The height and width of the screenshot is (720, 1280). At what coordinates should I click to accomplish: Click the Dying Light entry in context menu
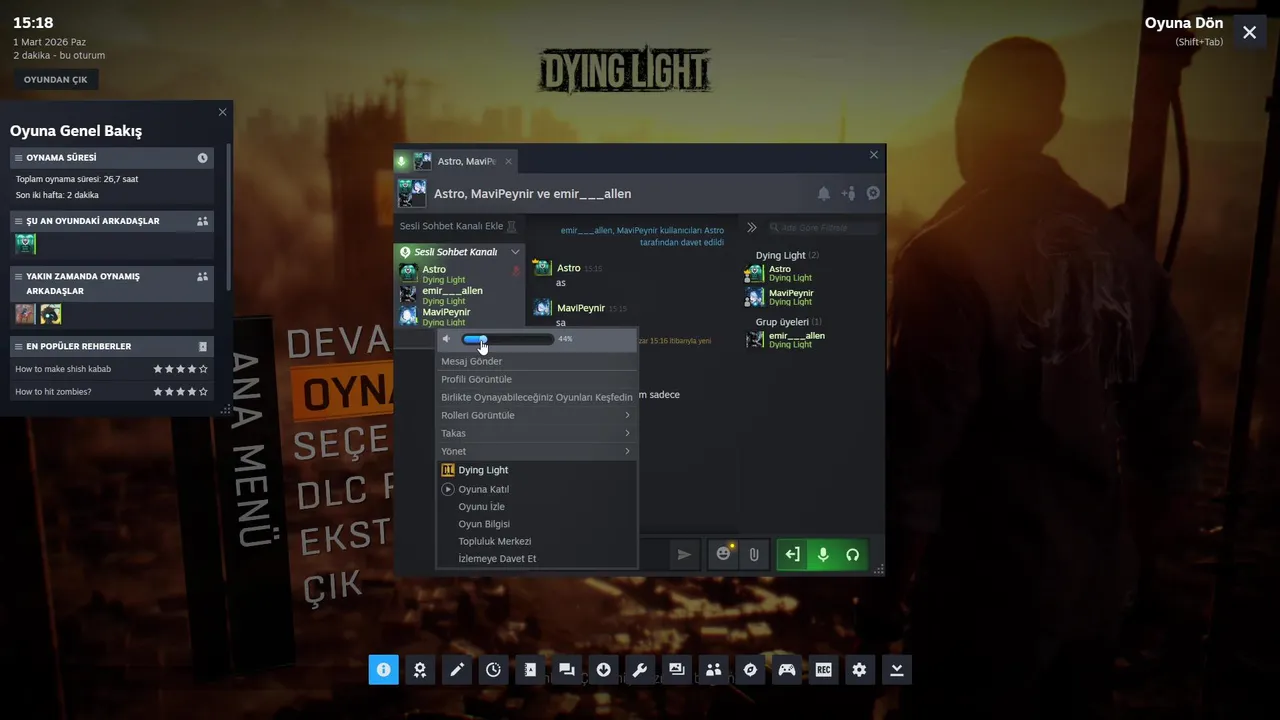point(537,470)
